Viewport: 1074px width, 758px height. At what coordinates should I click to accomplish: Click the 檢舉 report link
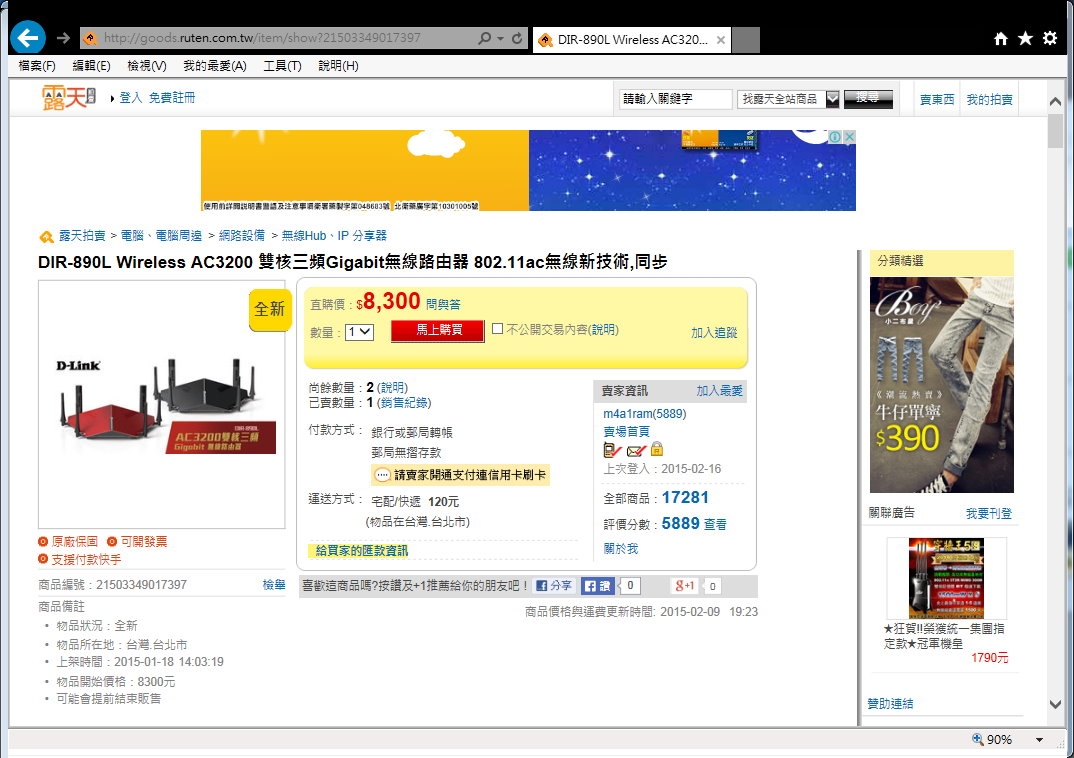pyautogui.click(x=274, y=584)
